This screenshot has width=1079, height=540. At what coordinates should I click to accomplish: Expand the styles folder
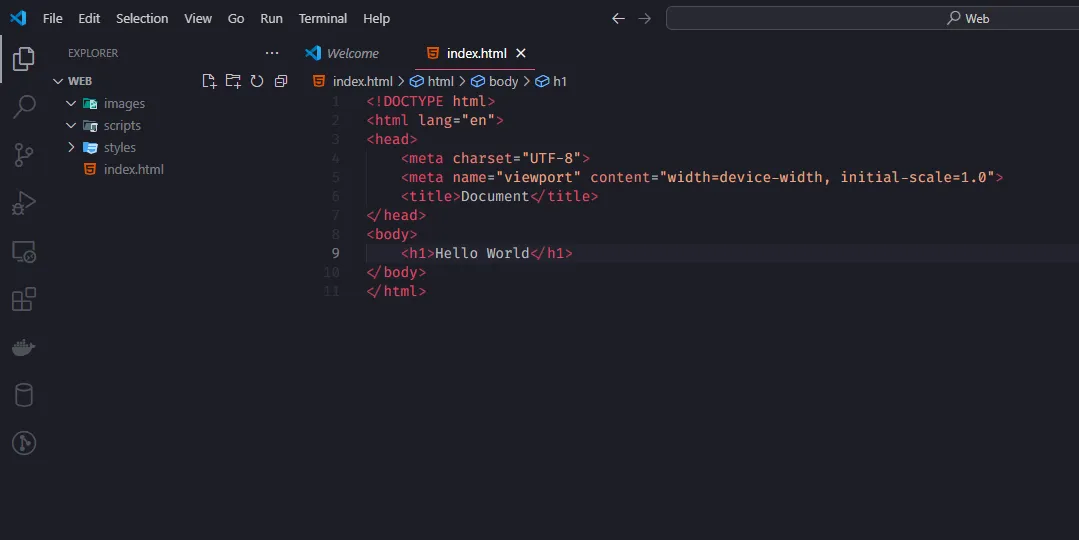71,148
